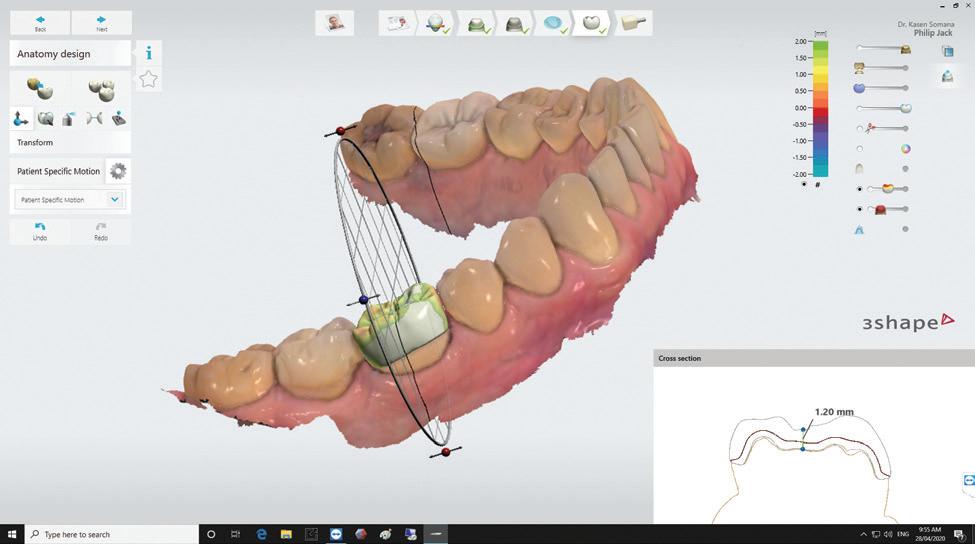Click the Undo button
The height and width of the screenshot is (544, 975).
40,231
